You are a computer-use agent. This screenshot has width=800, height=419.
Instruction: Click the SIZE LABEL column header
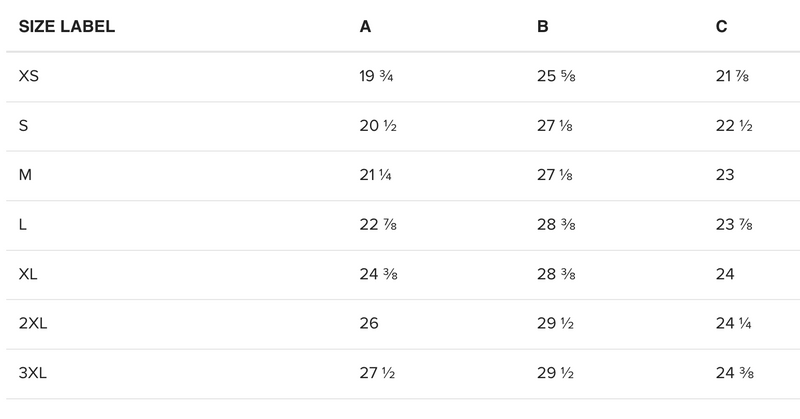(67, 27)
